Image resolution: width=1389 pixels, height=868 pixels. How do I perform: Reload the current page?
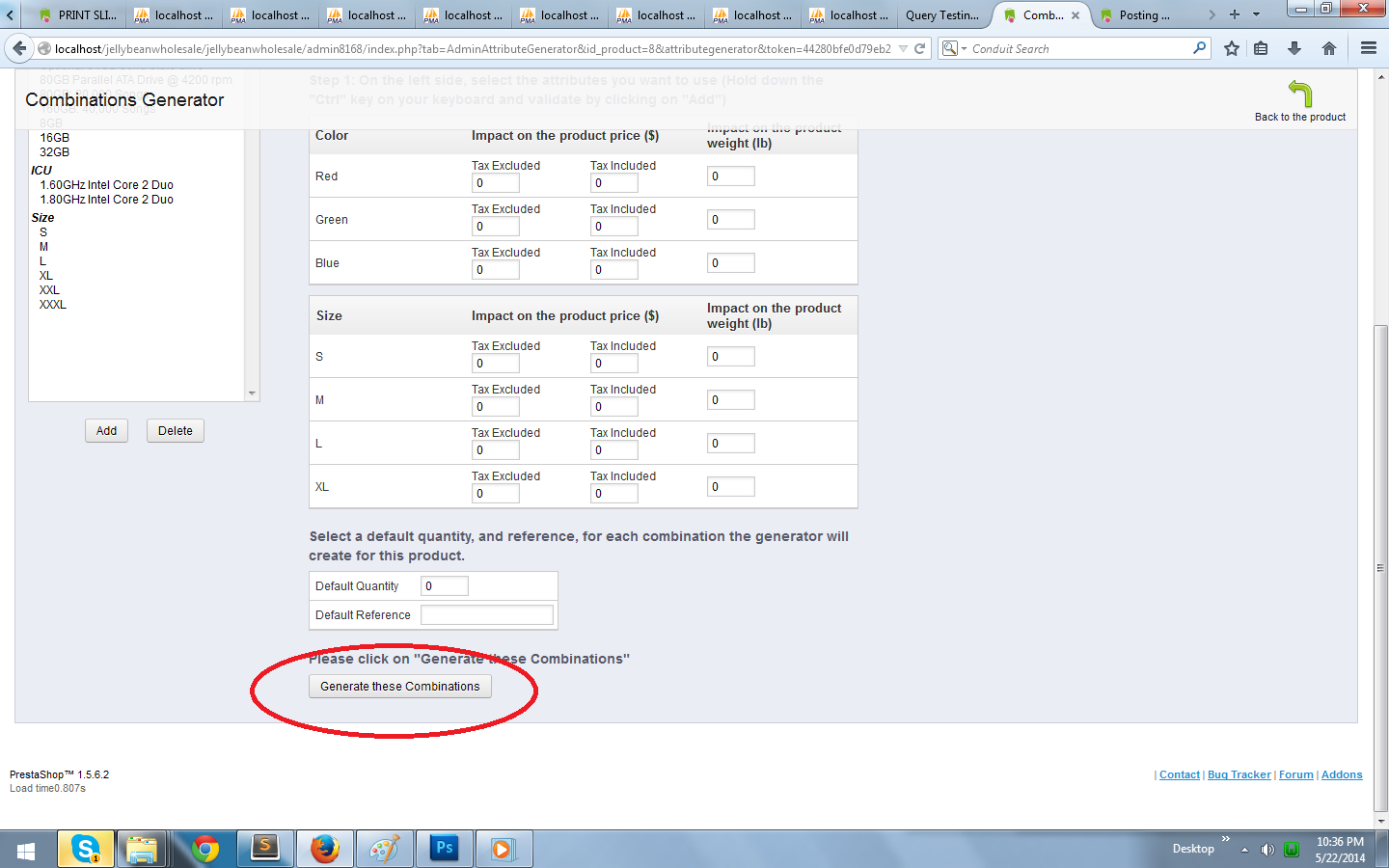[x=920, y=48]
